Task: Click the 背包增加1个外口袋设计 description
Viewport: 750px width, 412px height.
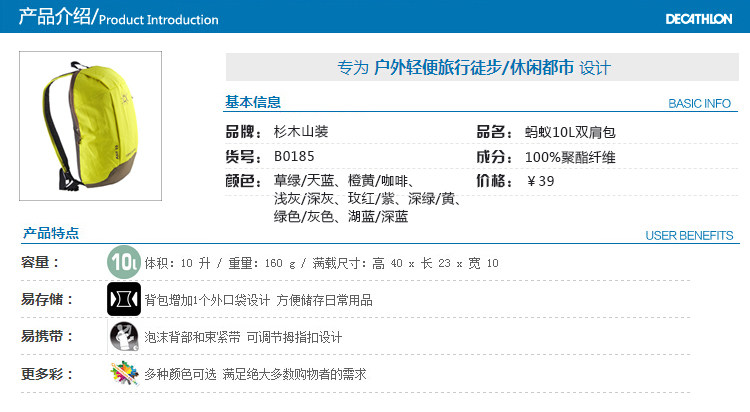Action: (258, 300)
